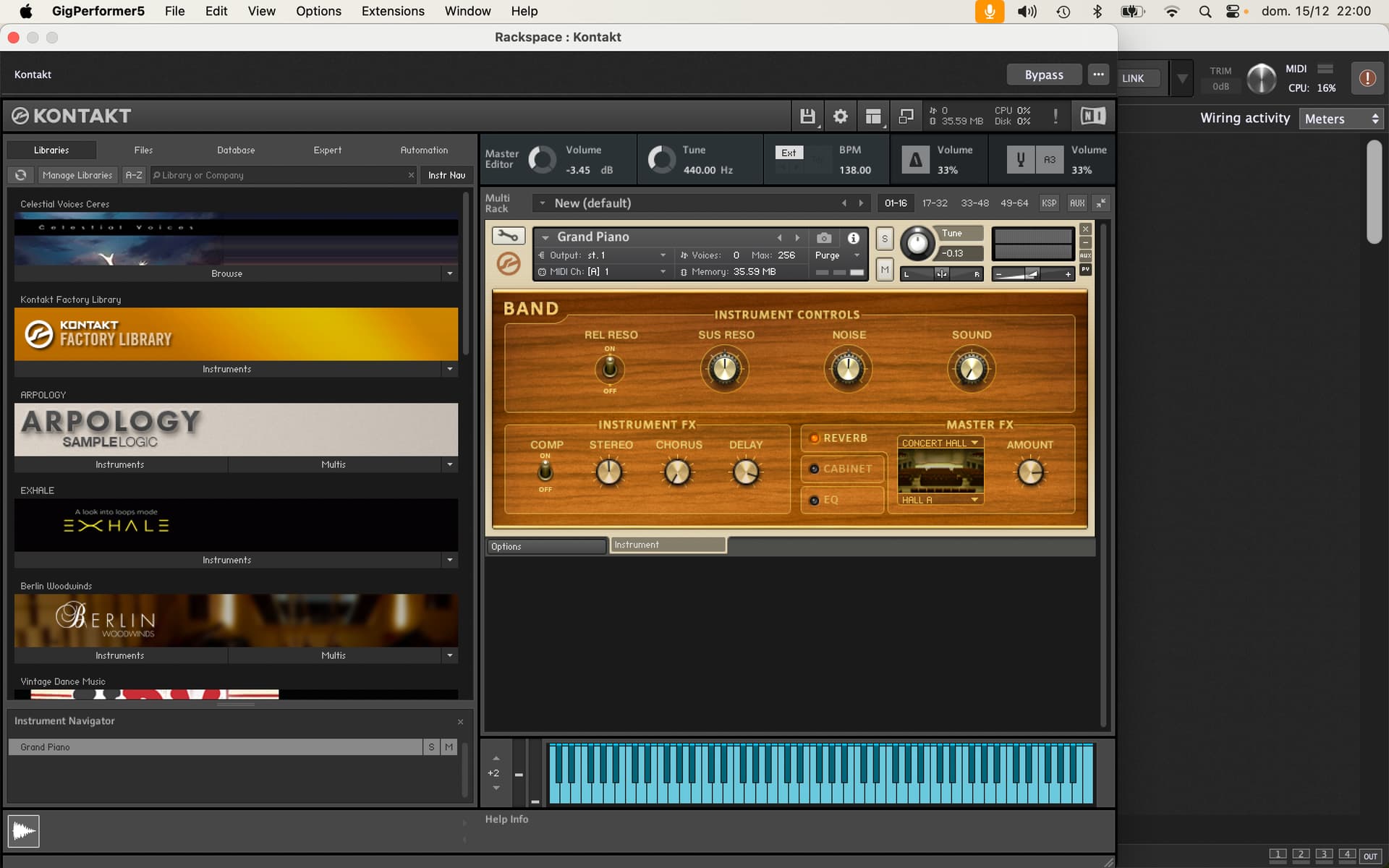Open macOS Control Center icon

[1233, 12]
